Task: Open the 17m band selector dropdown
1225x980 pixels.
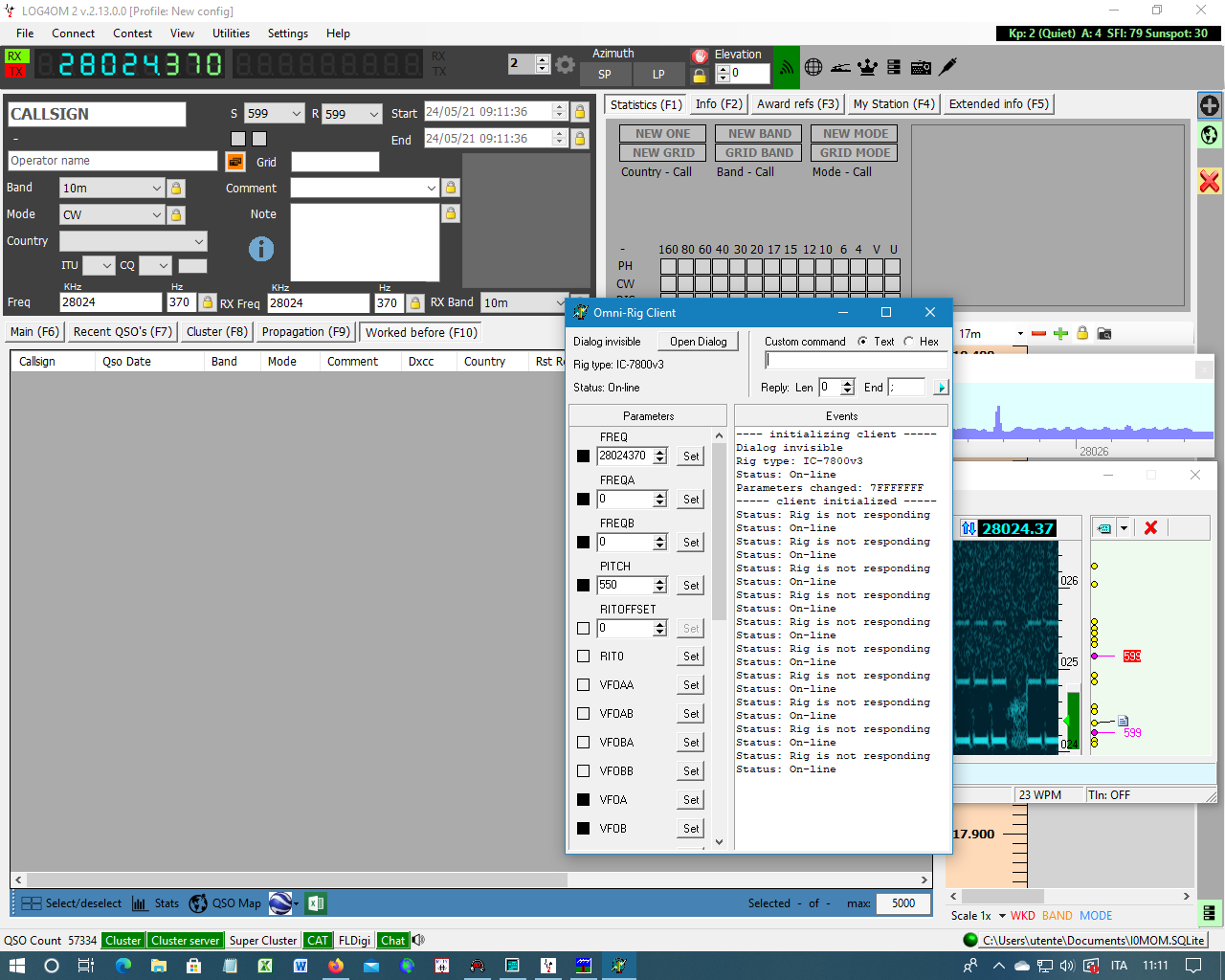Action: [x=1020, y=334]
